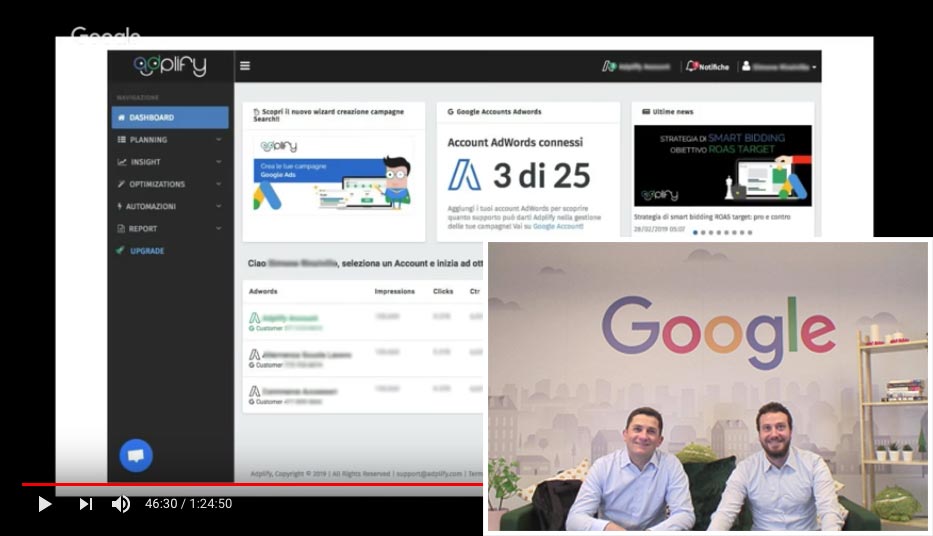Click the Dashboard home icon
Image resolution: width=933 pixels, height=536 pixels.
click(121, 118)
